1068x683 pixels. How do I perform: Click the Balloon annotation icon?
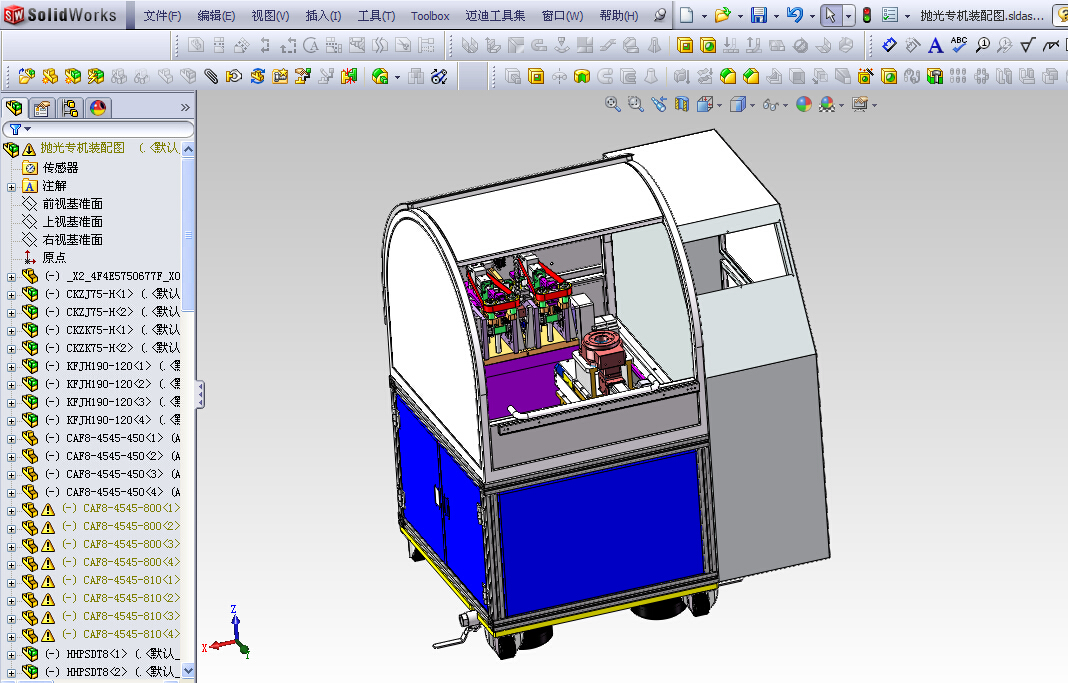(x=982, y=46)
